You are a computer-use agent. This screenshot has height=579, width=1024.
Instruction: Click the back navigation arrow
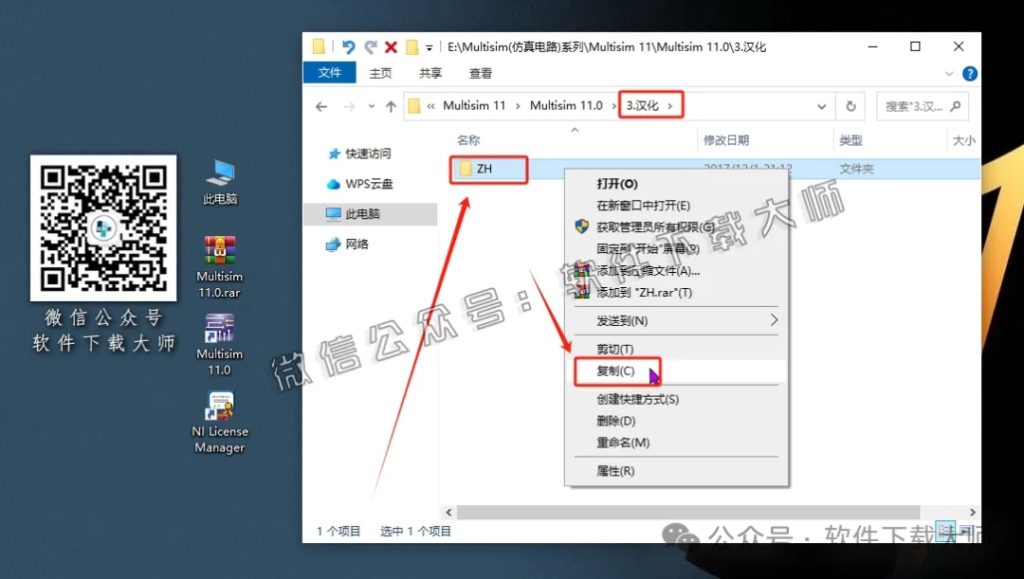coord(320,105)
